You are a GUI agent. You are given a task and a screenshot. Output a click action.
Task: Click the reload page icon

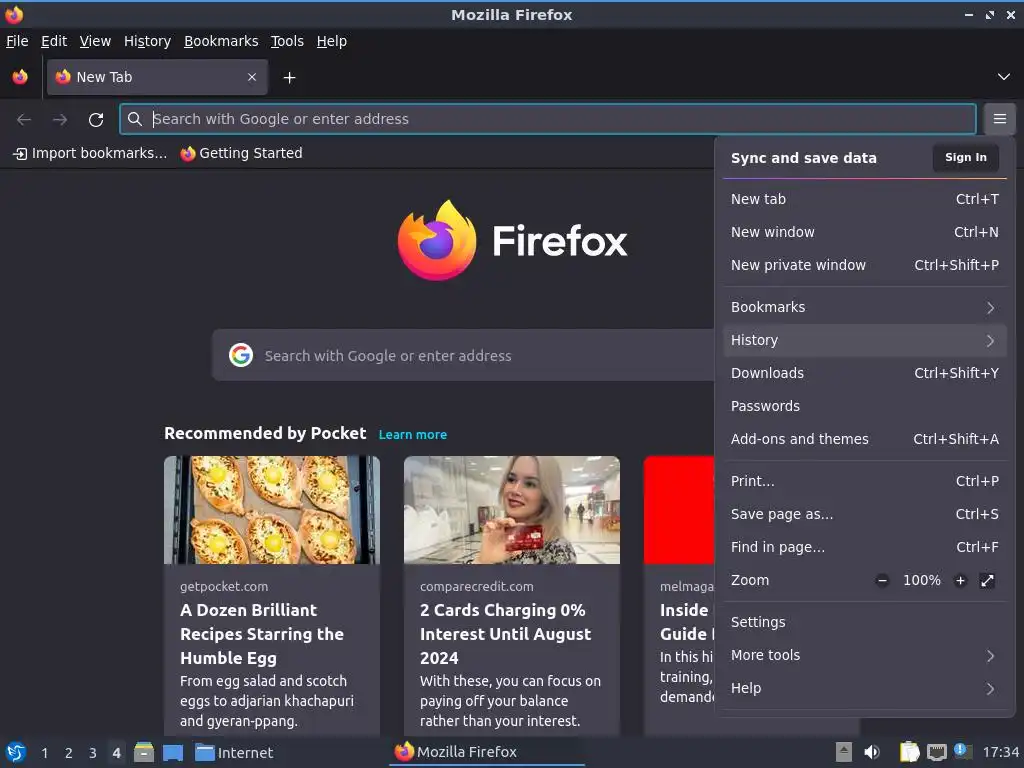(x=96, y=120)
